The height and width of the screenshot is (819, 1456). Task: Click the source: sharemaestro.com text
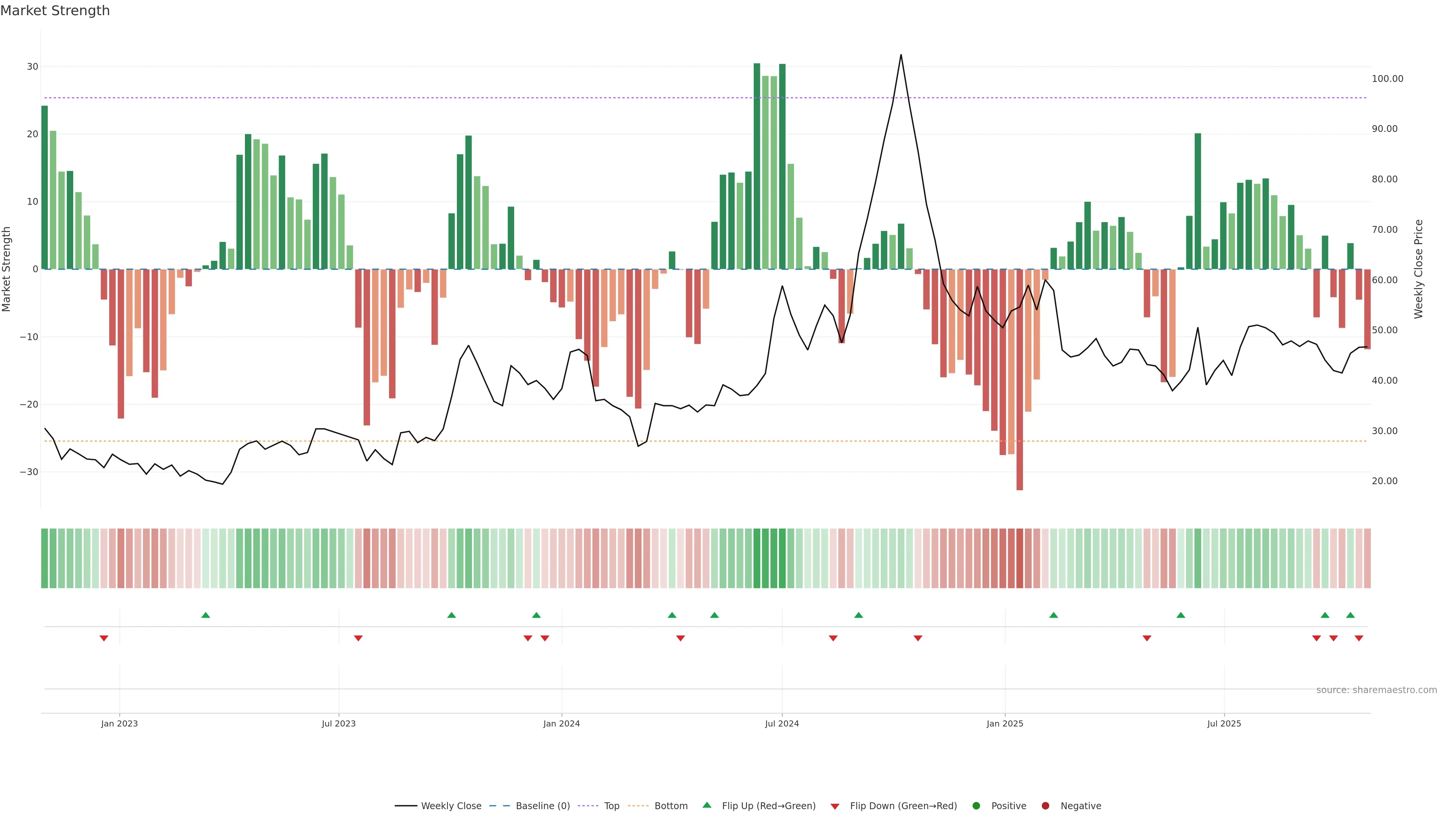coord(1376,690)
